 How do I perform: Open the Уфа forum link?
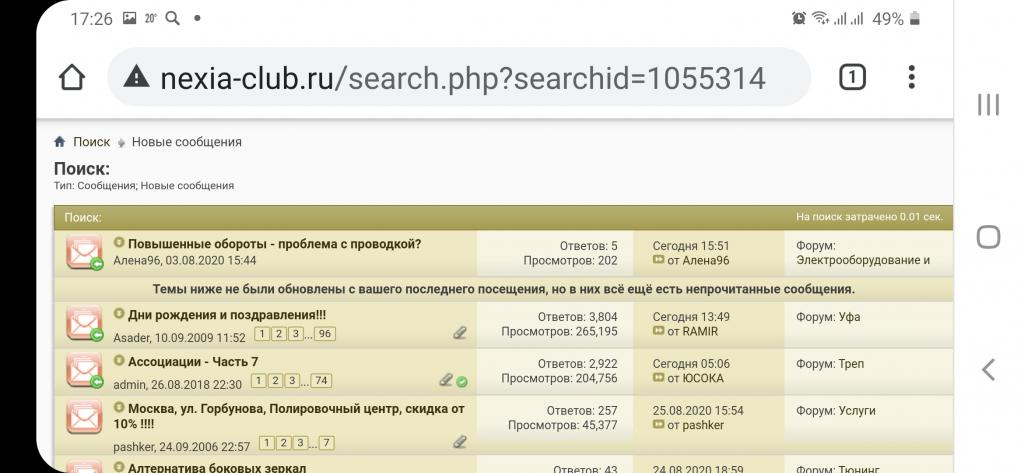849,317
